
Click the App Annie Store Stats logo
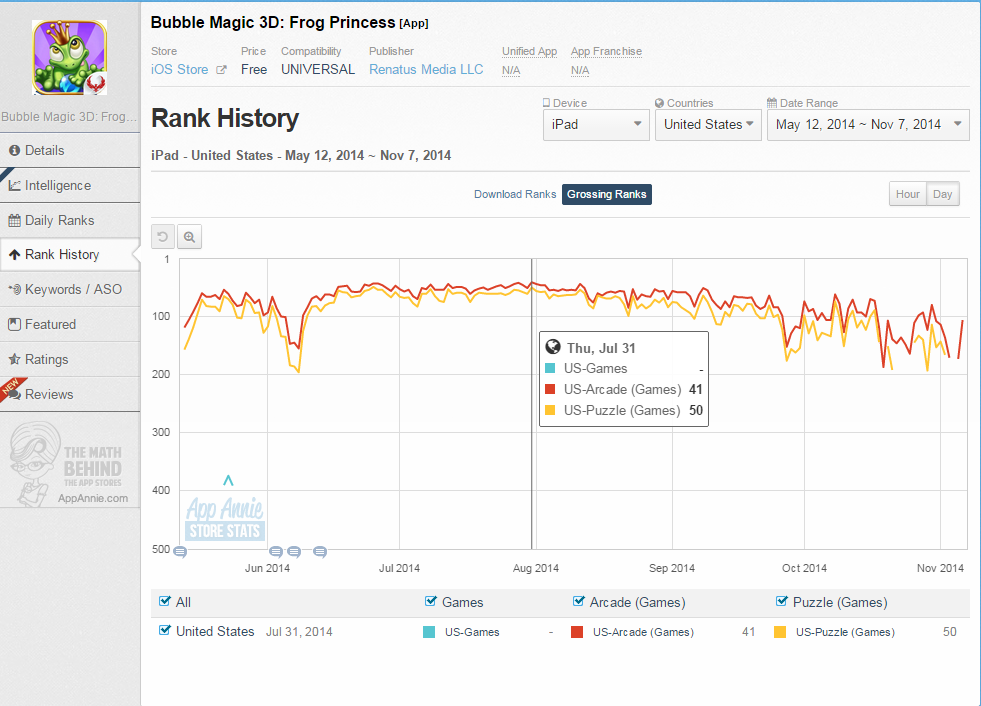225,519
